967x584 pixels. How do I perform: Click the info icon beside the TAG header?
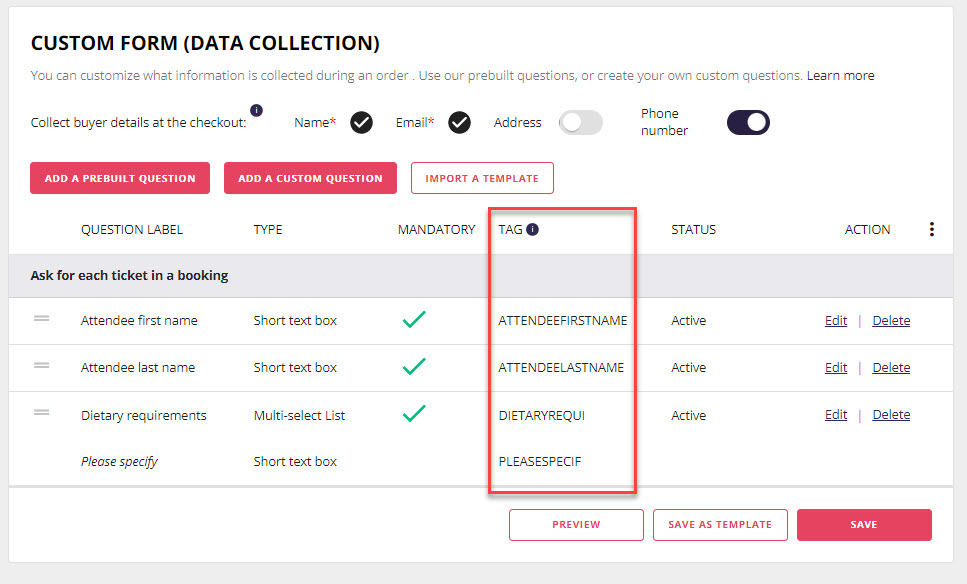(532, 229)
